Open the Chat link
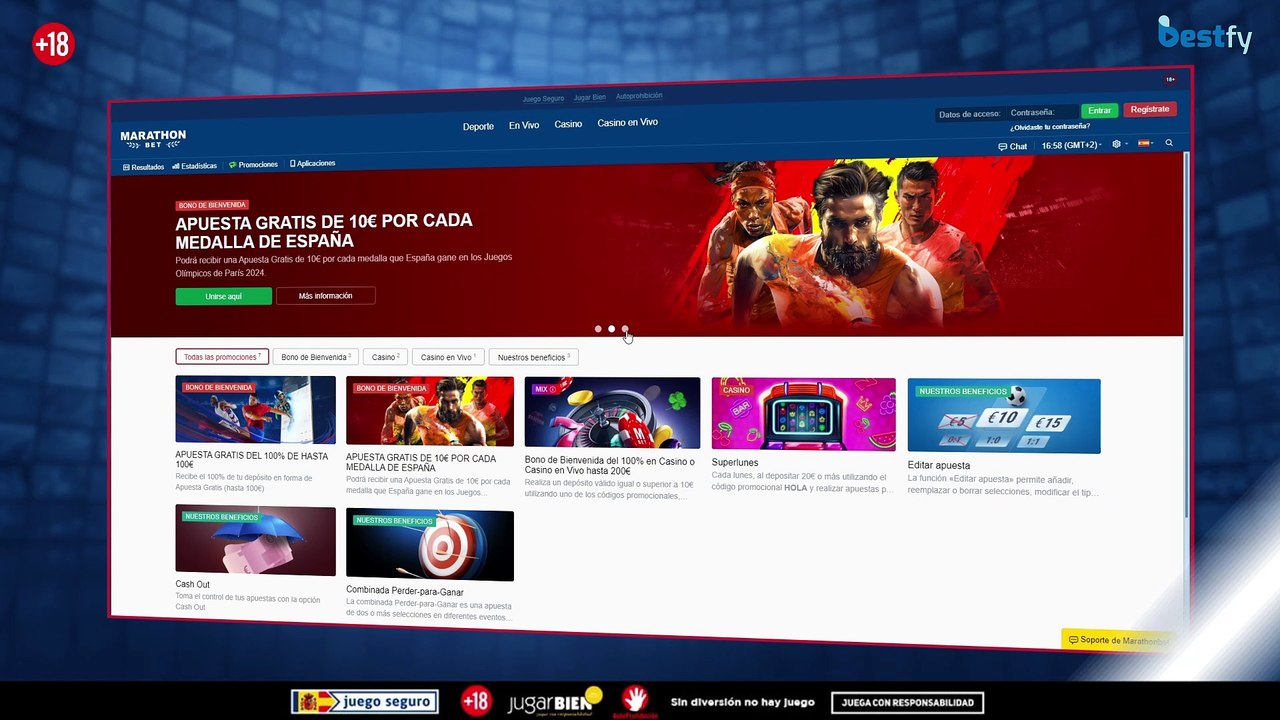The height and width of the screenshot is (720, 1280). coord(1013,146)
